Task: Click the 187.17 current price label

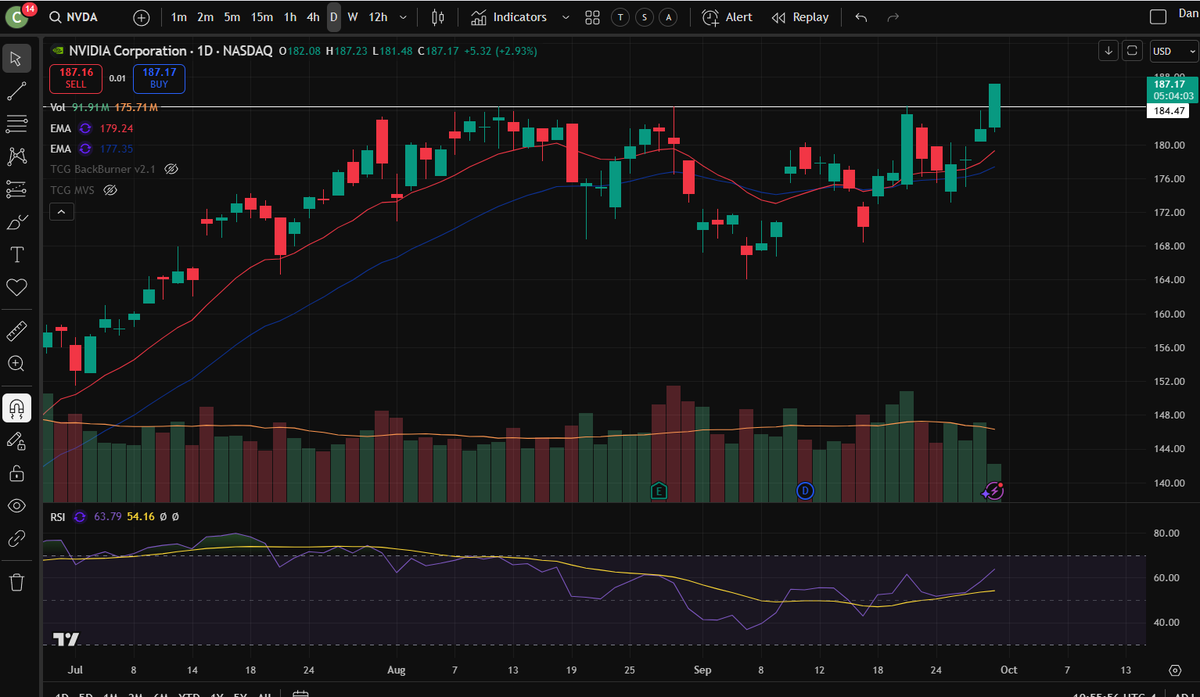Action: pyautogui.click(x=1170, y=90)
